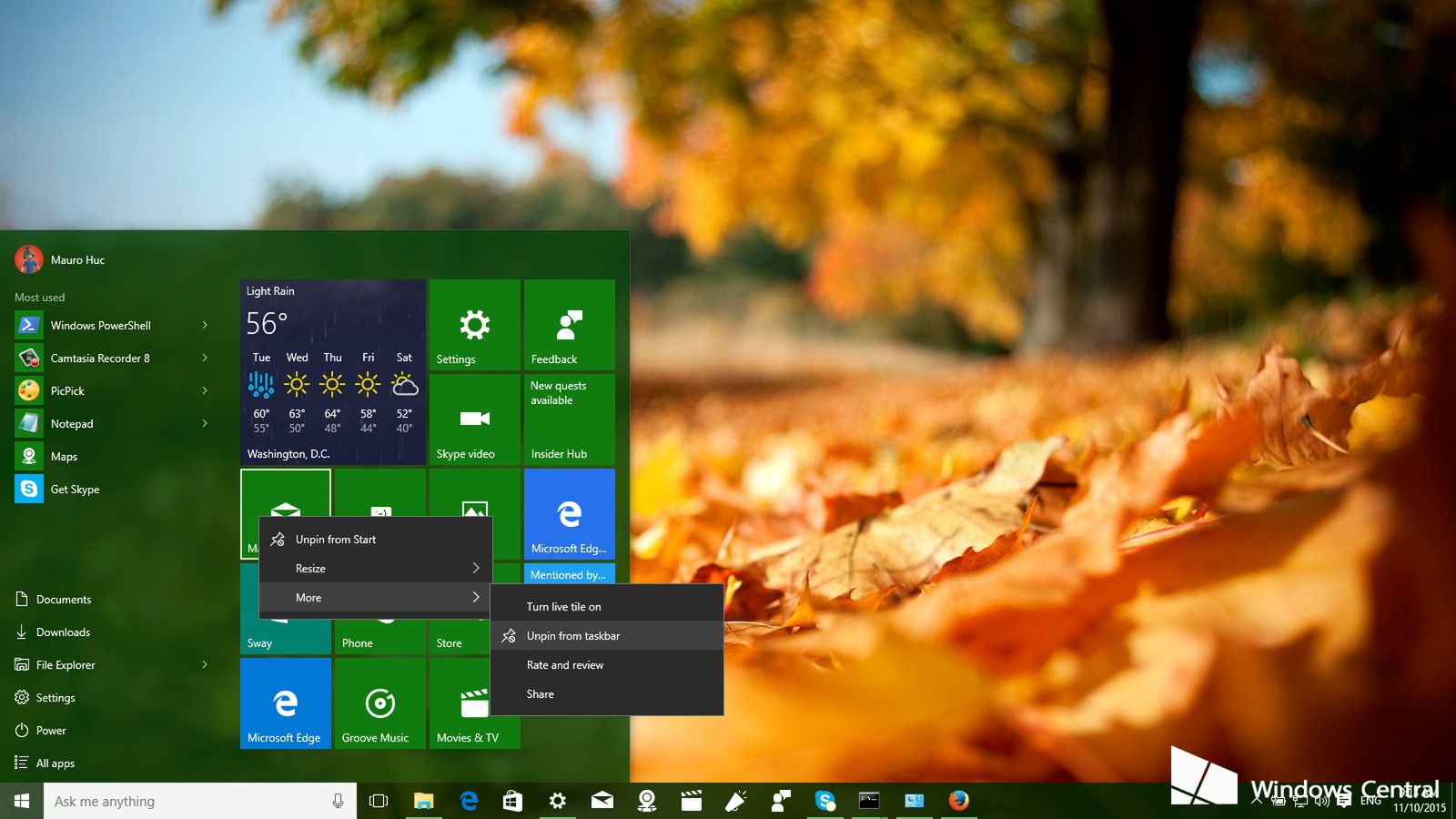Click the Start button on the taskbar

pyautogui.click(x=22, y=801)
